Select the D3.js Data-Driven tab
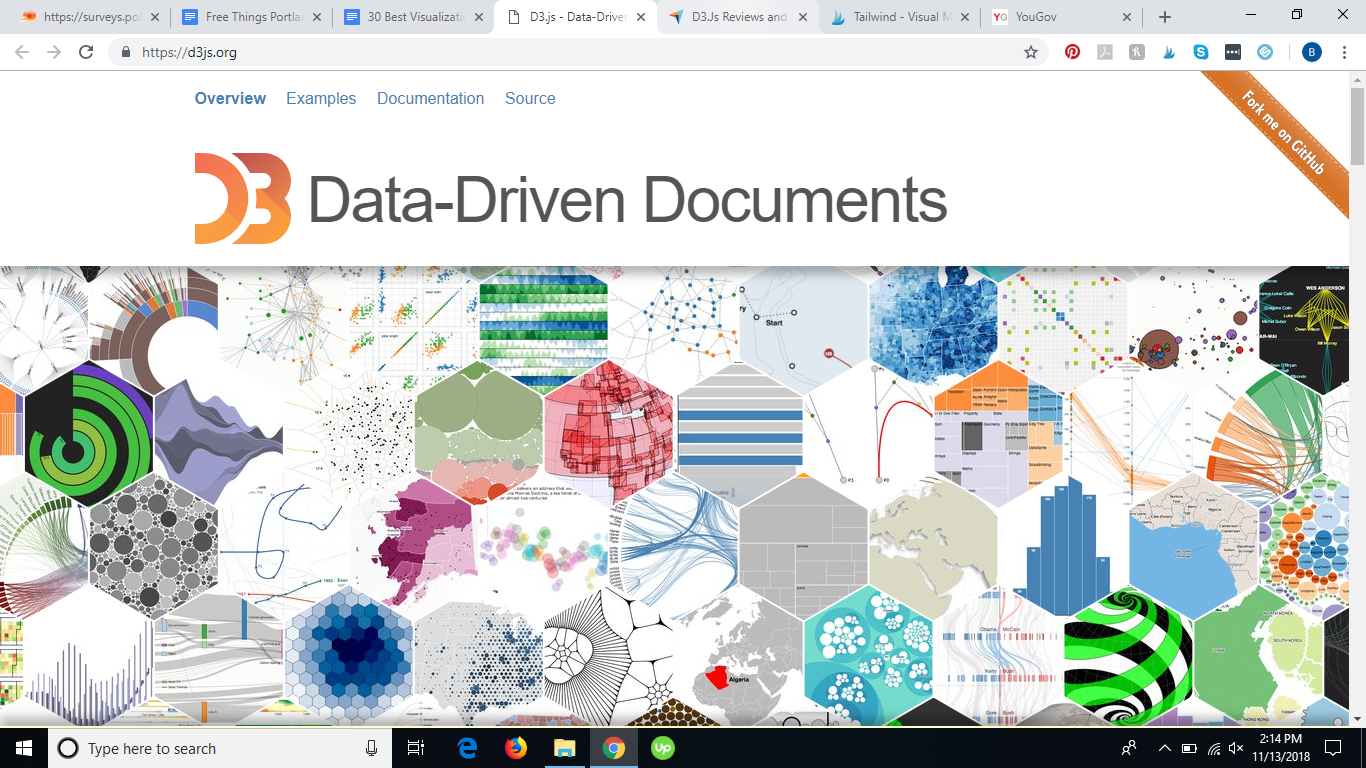 click(x=575, y=17)
